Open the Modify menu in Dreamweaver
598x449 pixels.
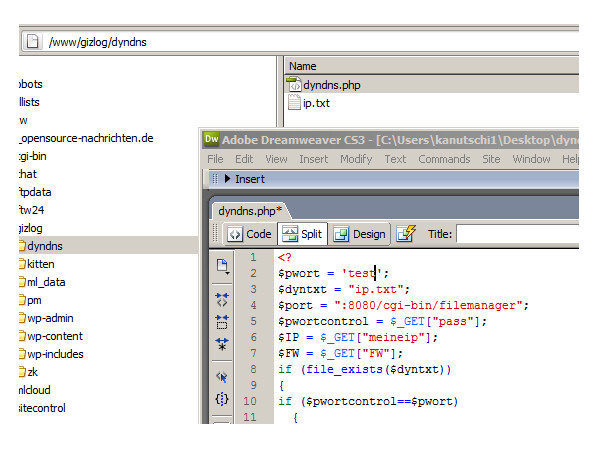click(356, 159)
